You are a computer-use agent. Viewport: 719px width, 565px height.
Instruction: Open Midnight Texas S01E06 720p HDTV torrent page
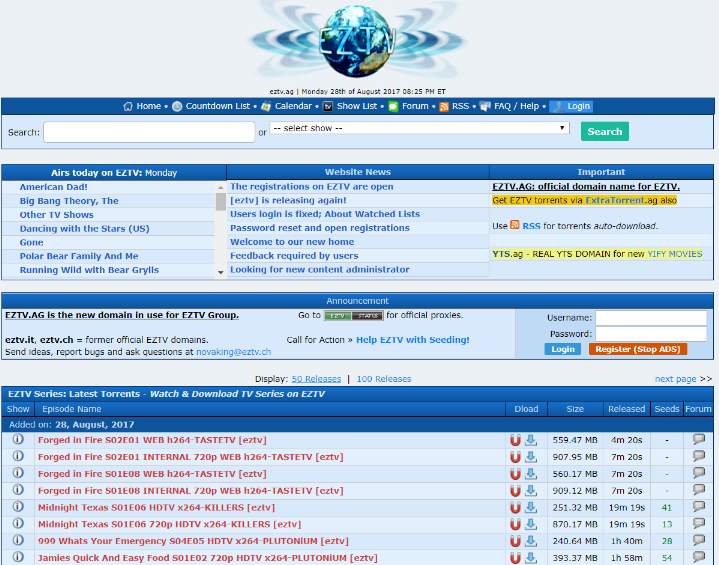[169, 524]
